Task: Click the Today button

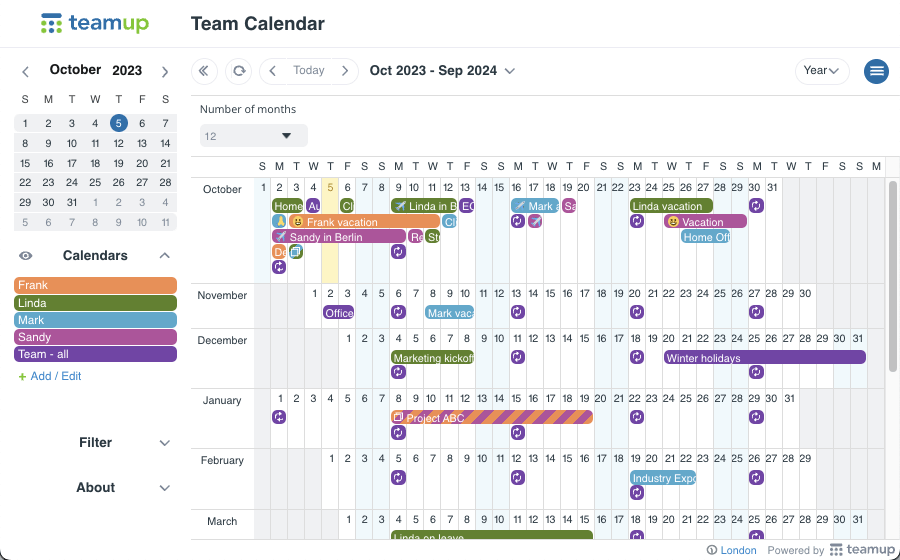Action: [309, 71]
